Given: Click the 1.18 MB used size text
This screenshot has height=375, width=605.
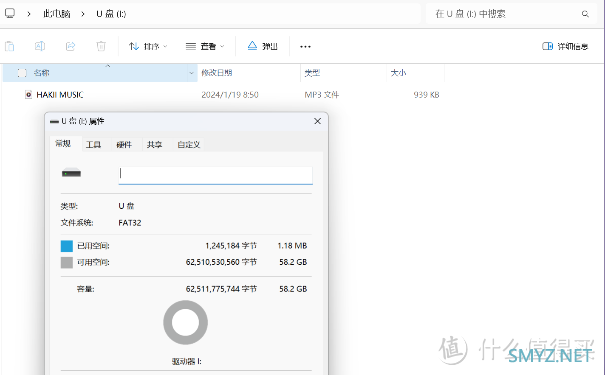Looking at the screenshot, I should [292, 246].
